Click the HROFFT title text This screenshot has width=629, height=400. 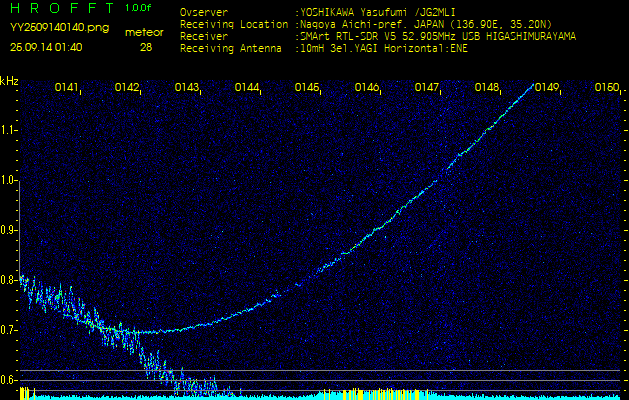63,8
